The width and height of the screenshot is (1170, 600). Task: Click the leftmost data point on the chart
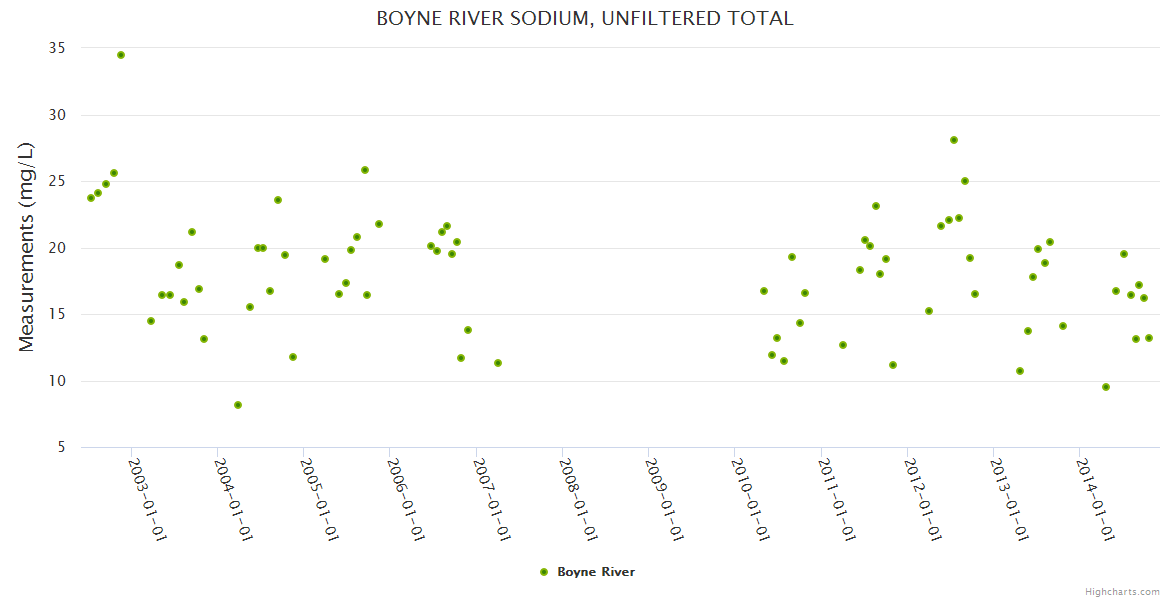point(91,198)
